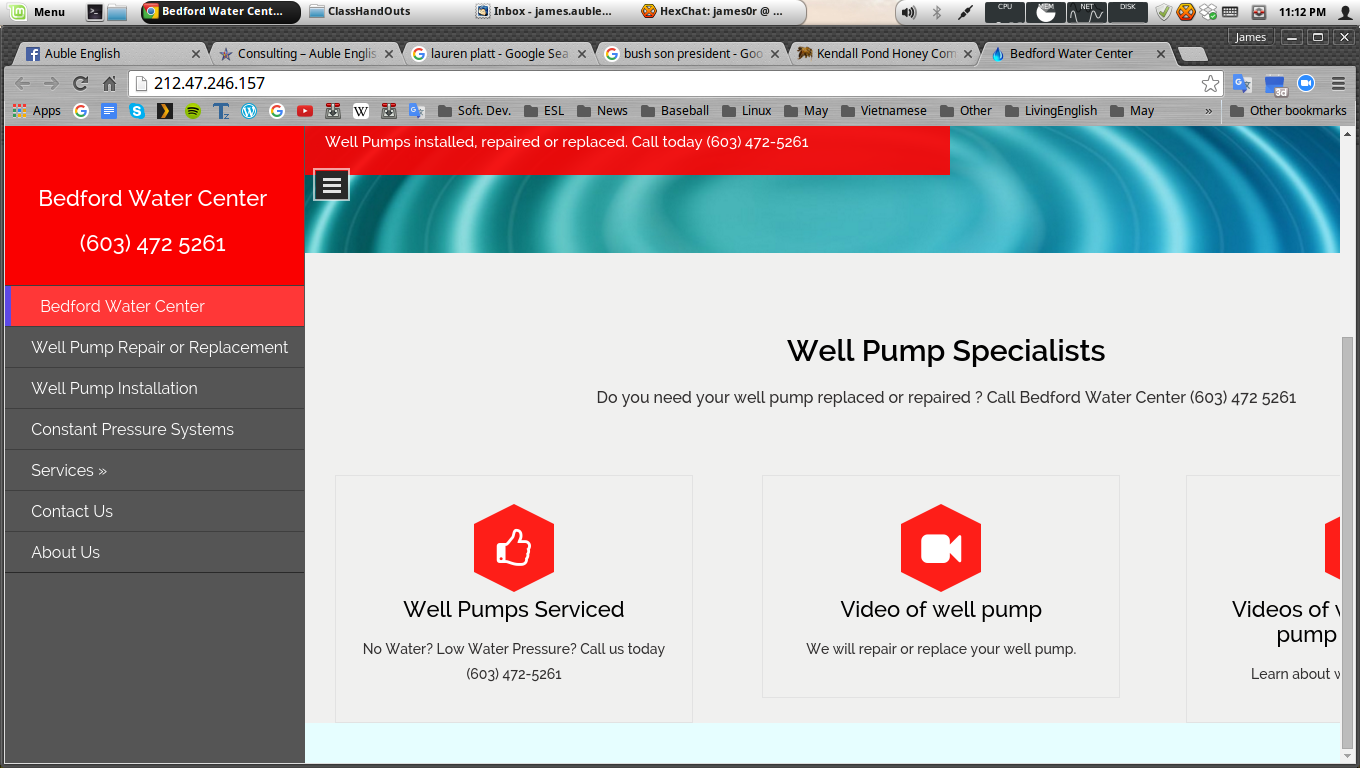Open the About Us page

[154, 552]
